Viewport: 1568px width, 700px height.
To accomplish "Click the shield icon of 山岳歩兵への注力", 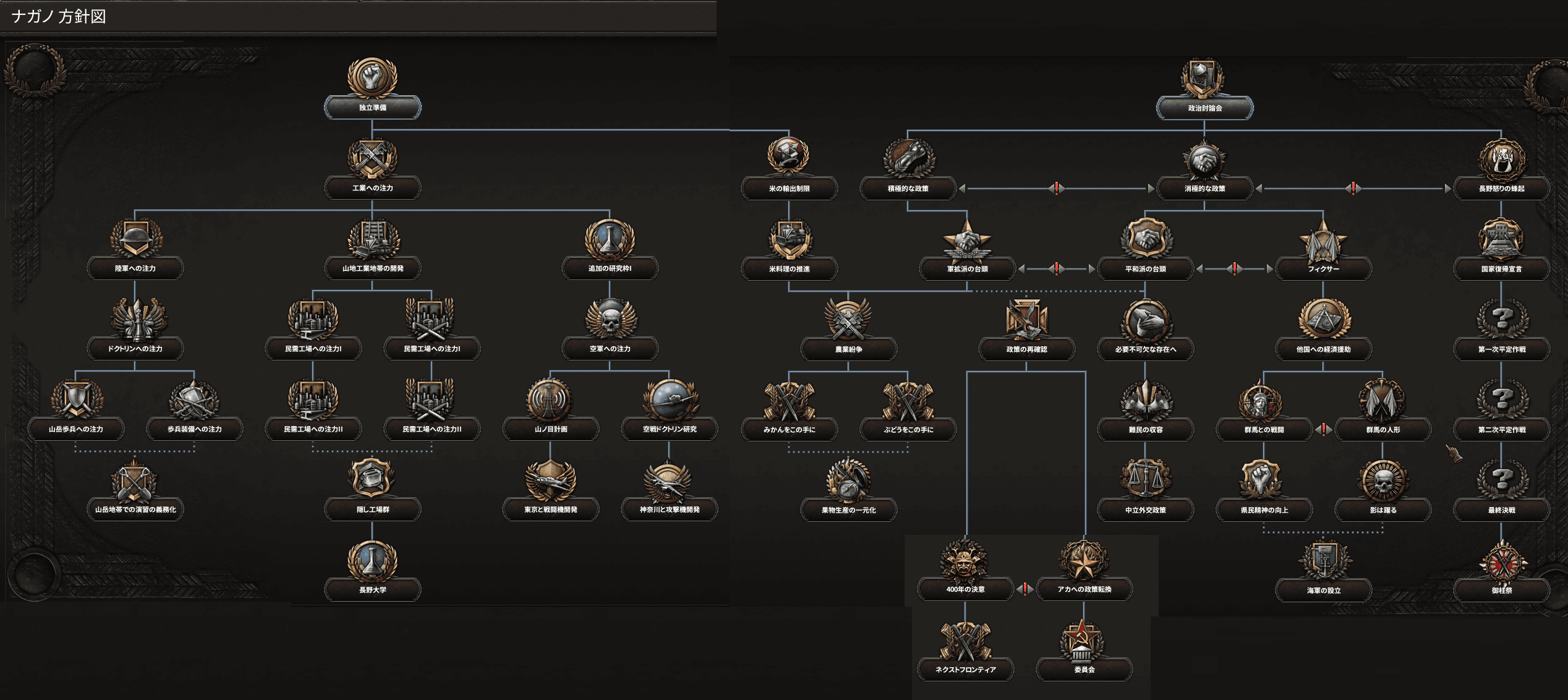I will point(76,398).
